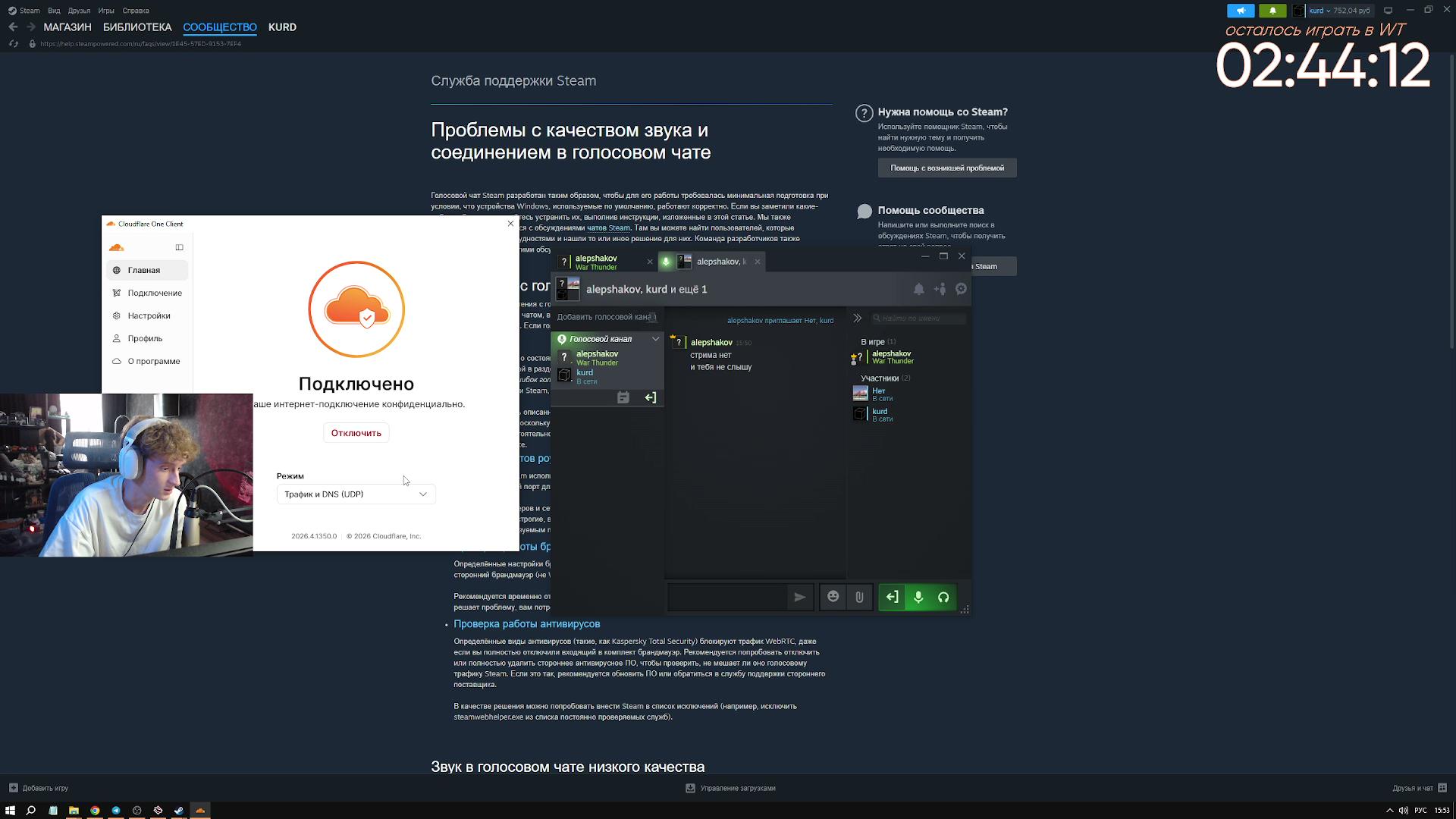Open Управление загрузками
Image resolution: width=1456 pixels, height=819 pixels.
pos(730,788)
